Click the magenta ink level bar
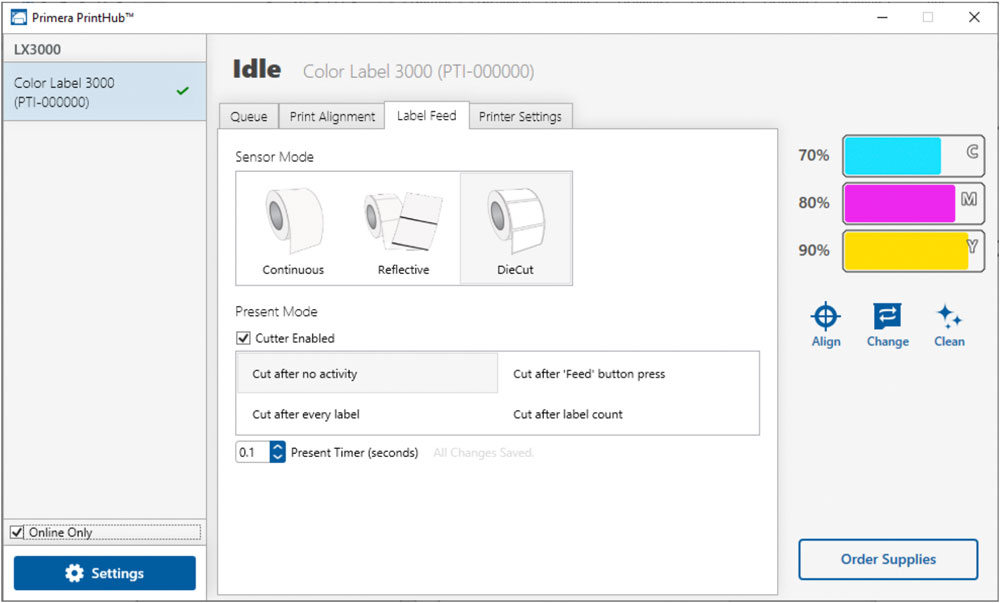Image resolution: width=1000 pixels, height=603 pixels. (913, 203)
